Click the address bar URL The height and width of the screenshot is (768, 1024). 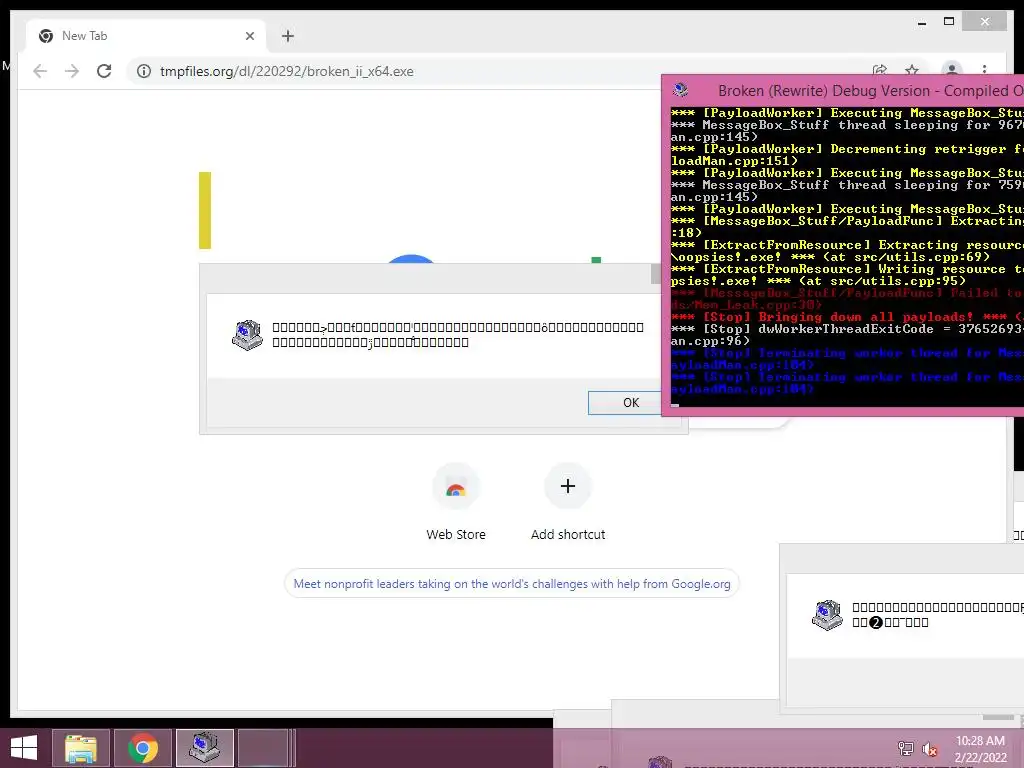coord(287,71)
